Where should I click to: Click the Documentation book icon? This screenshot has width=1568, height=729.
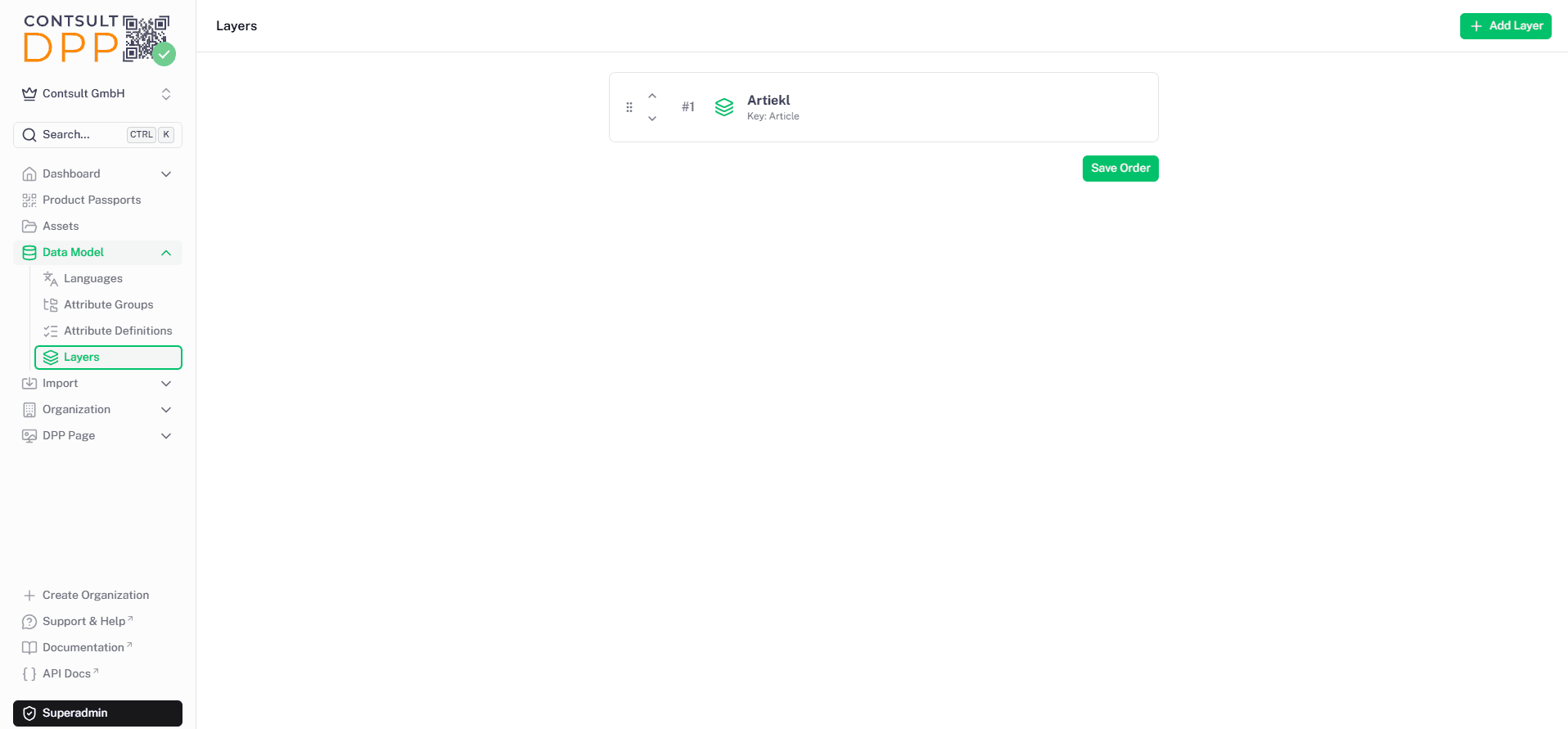[x=29, y=648]
